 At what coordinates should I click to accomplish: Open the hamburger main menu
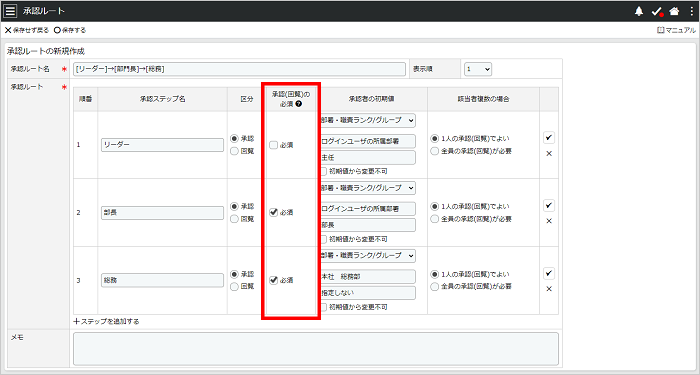(10, 11)
